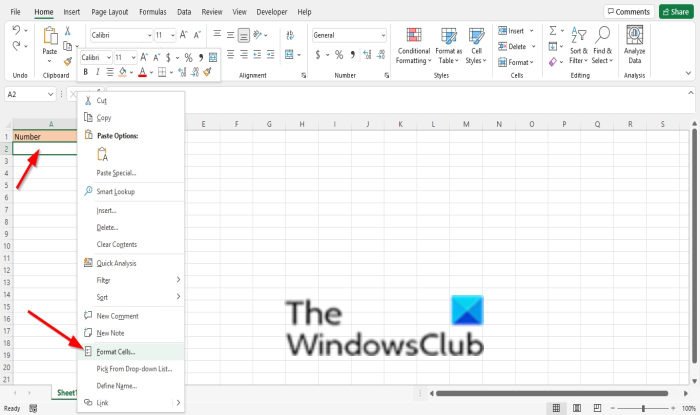Open Sort & Filter

click(579, 46)
